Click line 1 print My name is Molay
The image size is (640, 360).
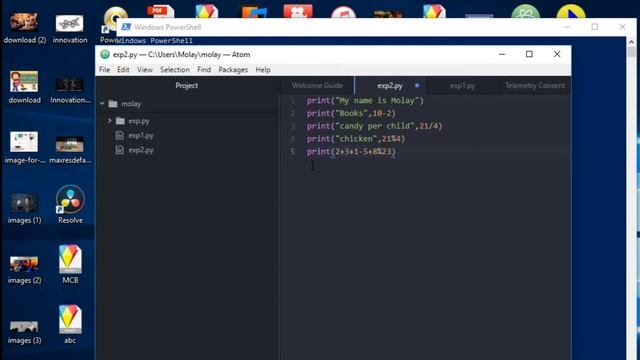[x=365, y=100]
